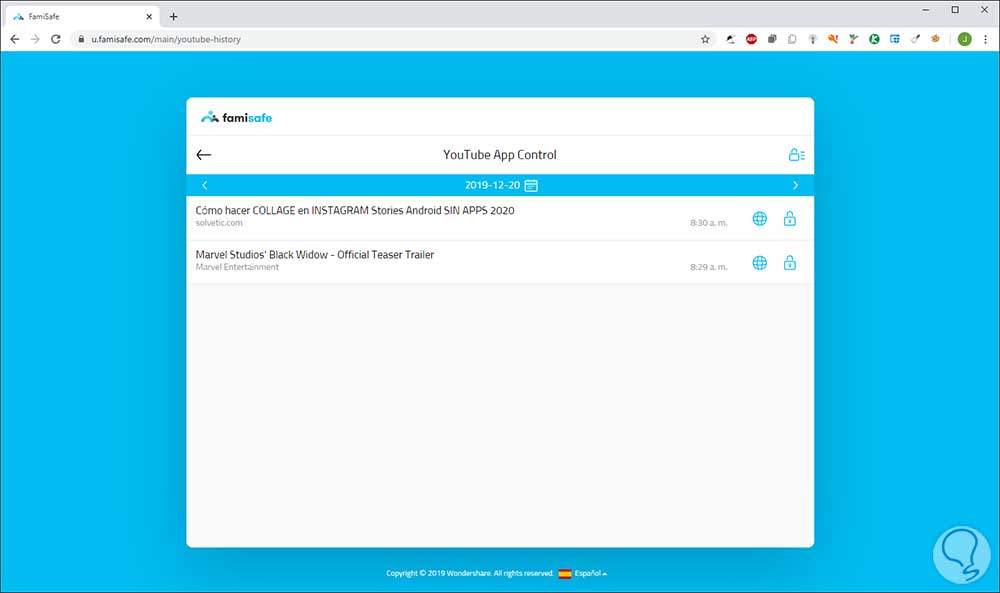Close the FamiSafe tab

(149, 17)
